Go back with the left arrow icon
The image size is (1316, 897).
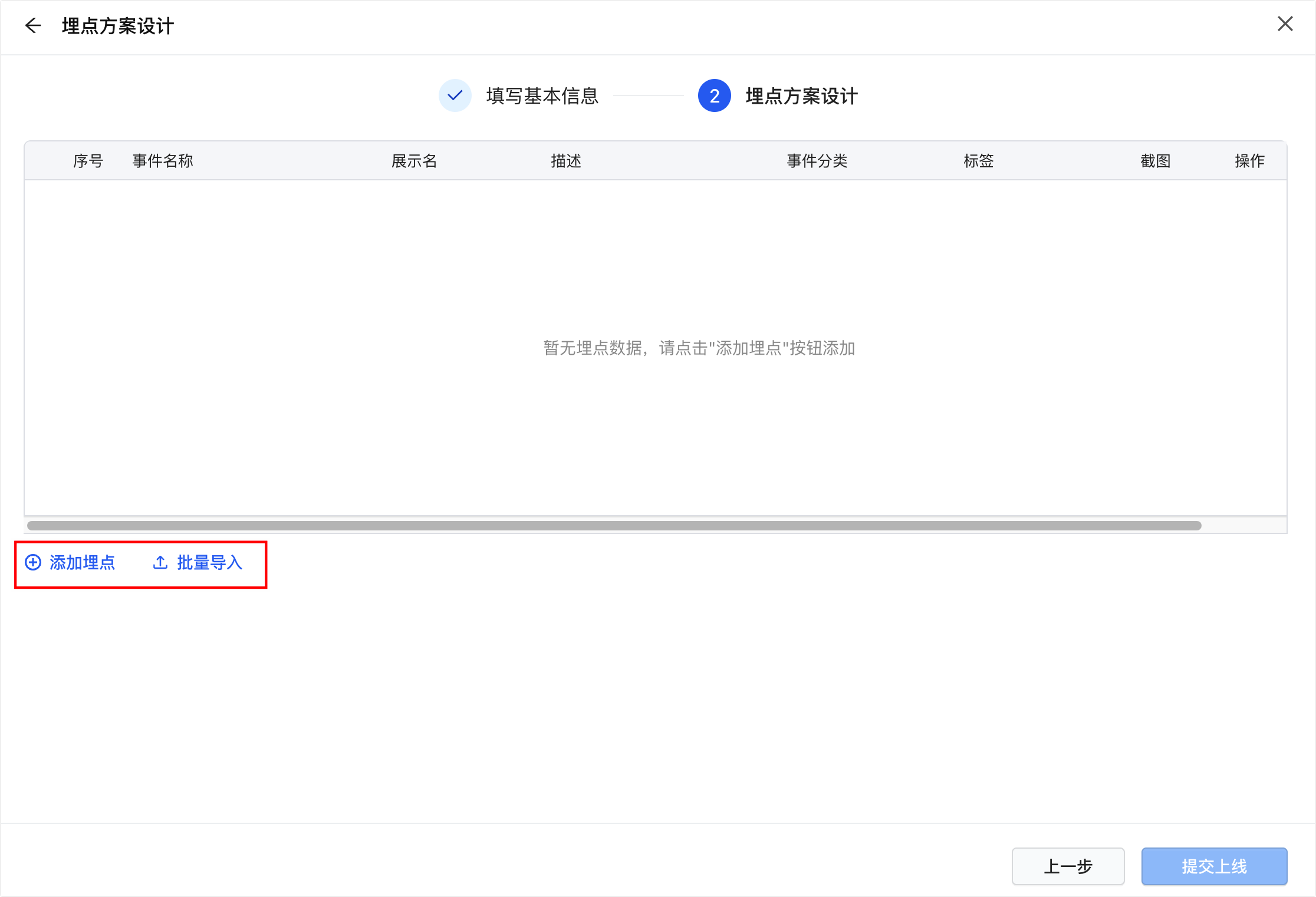point(33,25)
